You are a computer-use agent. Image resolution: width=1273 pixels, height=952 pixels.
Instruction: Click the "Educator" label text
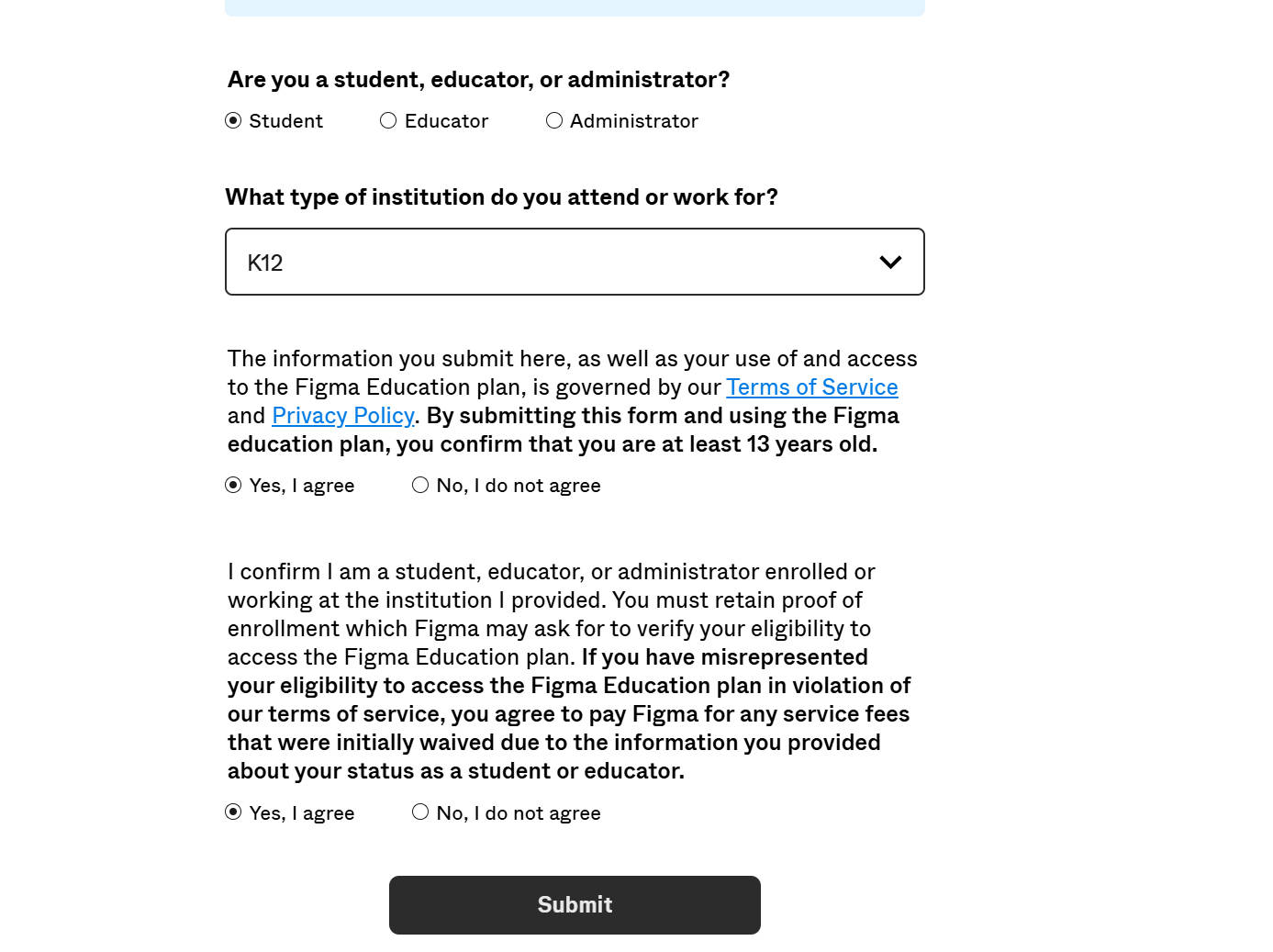click(x=446, y=121)
